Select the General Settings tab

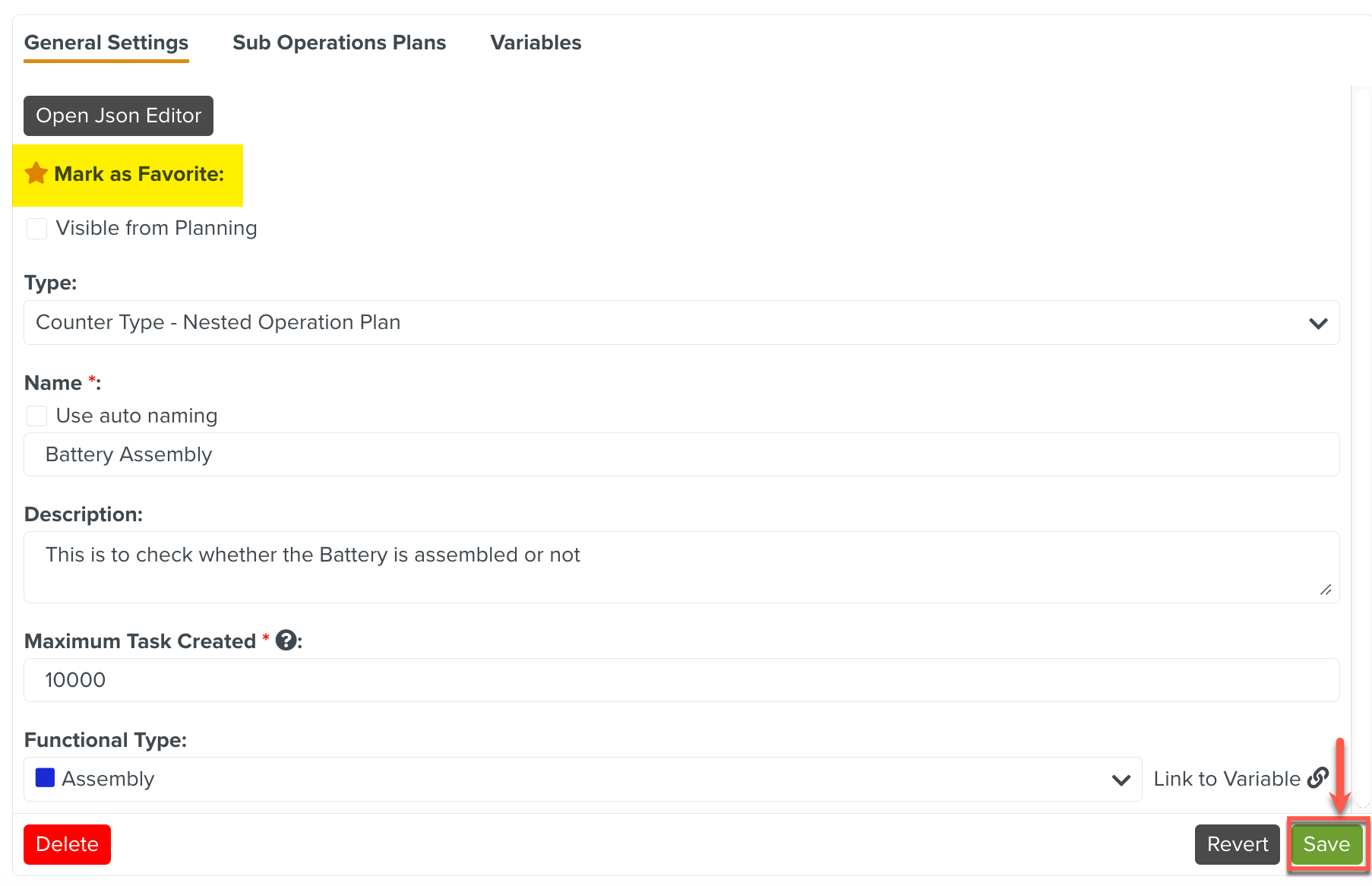(x=106, y=43)
